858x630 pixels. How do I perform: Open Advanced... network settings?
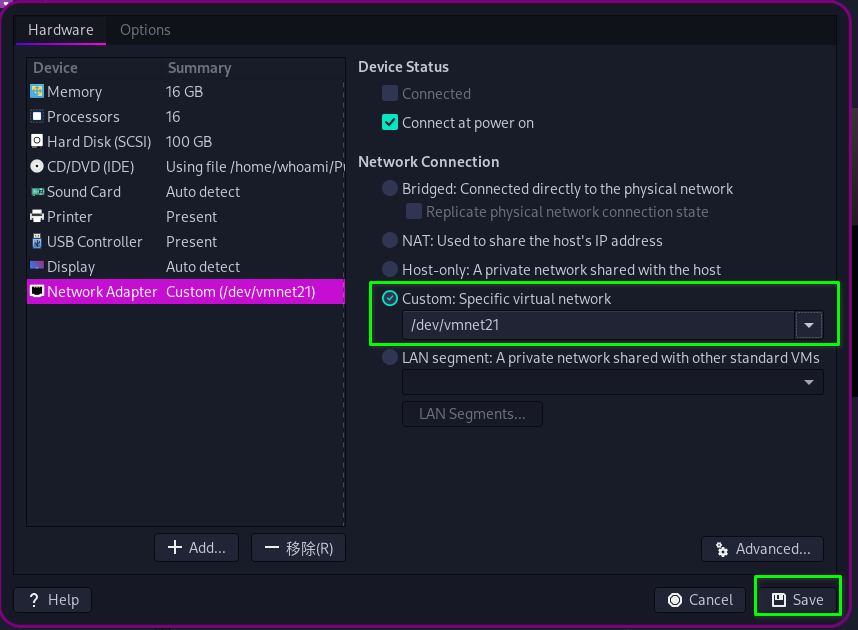coord(762,549)
